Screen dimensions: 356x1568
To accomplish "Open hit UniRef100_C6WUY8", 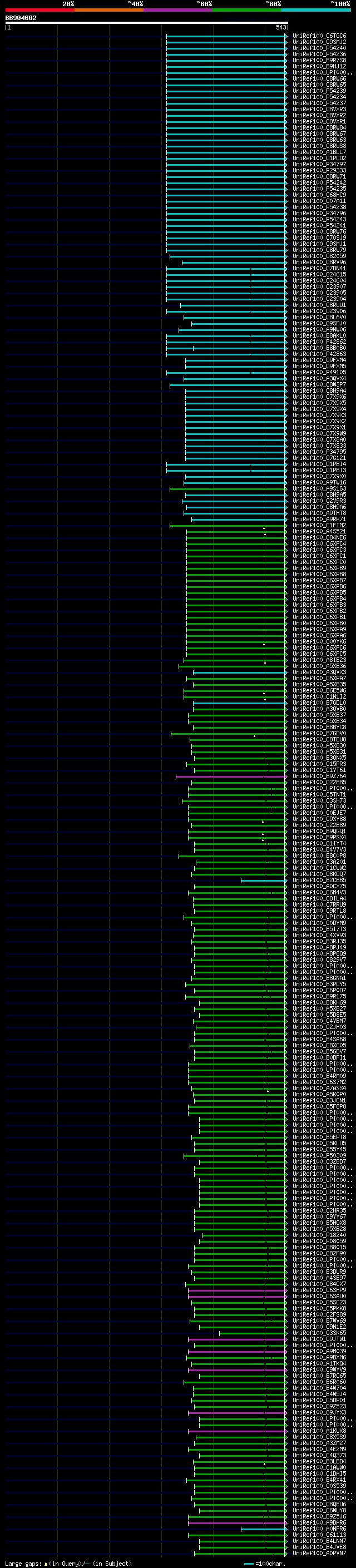I will pos(319,1510).
